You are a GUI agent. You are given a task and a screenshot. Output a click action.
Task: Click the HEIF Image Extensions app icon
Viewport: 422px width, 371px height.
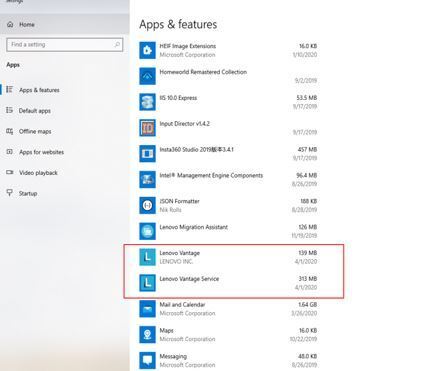coord(147,50)
